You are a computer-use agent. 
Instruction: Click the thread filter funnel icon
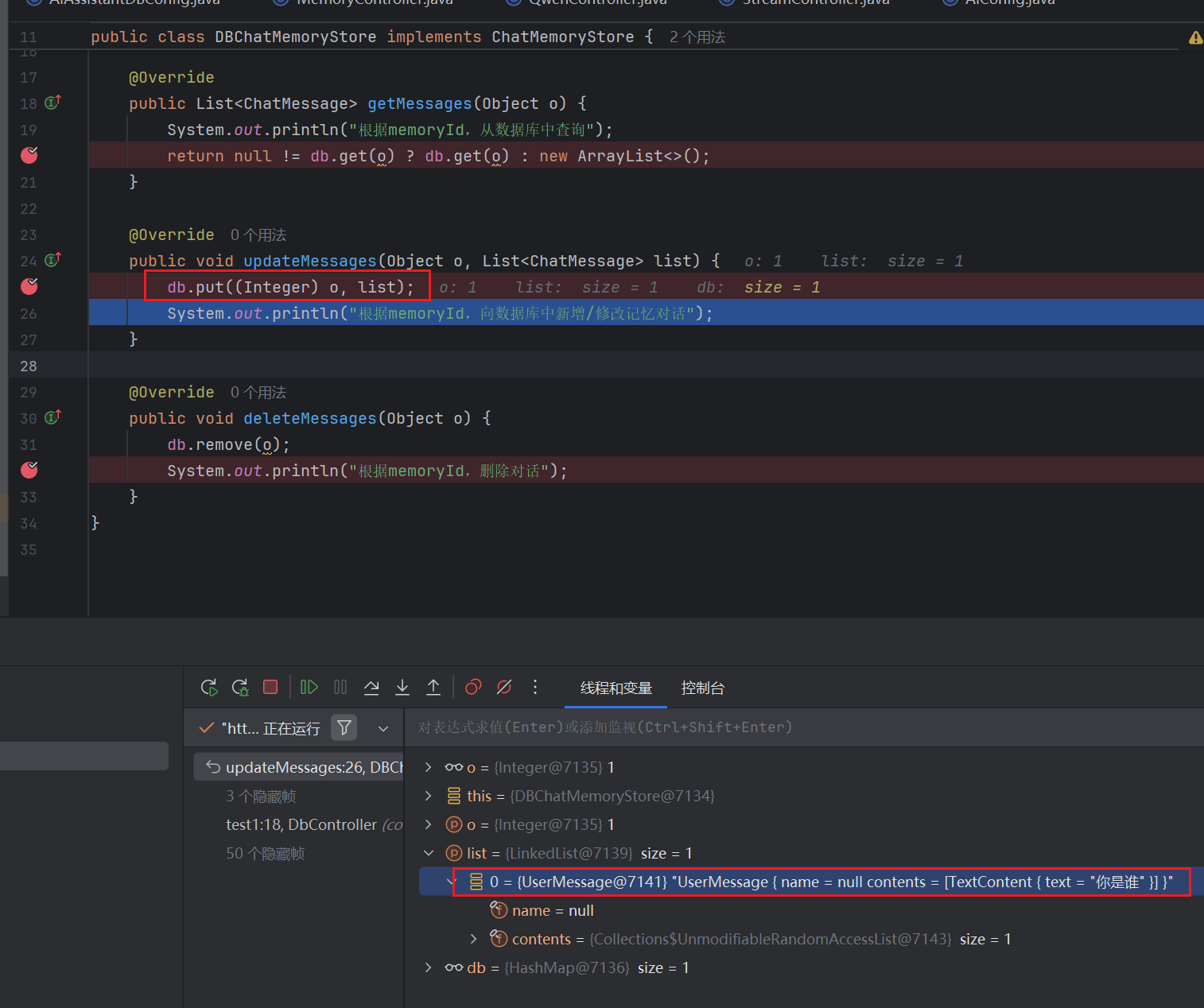pos(344,727)
